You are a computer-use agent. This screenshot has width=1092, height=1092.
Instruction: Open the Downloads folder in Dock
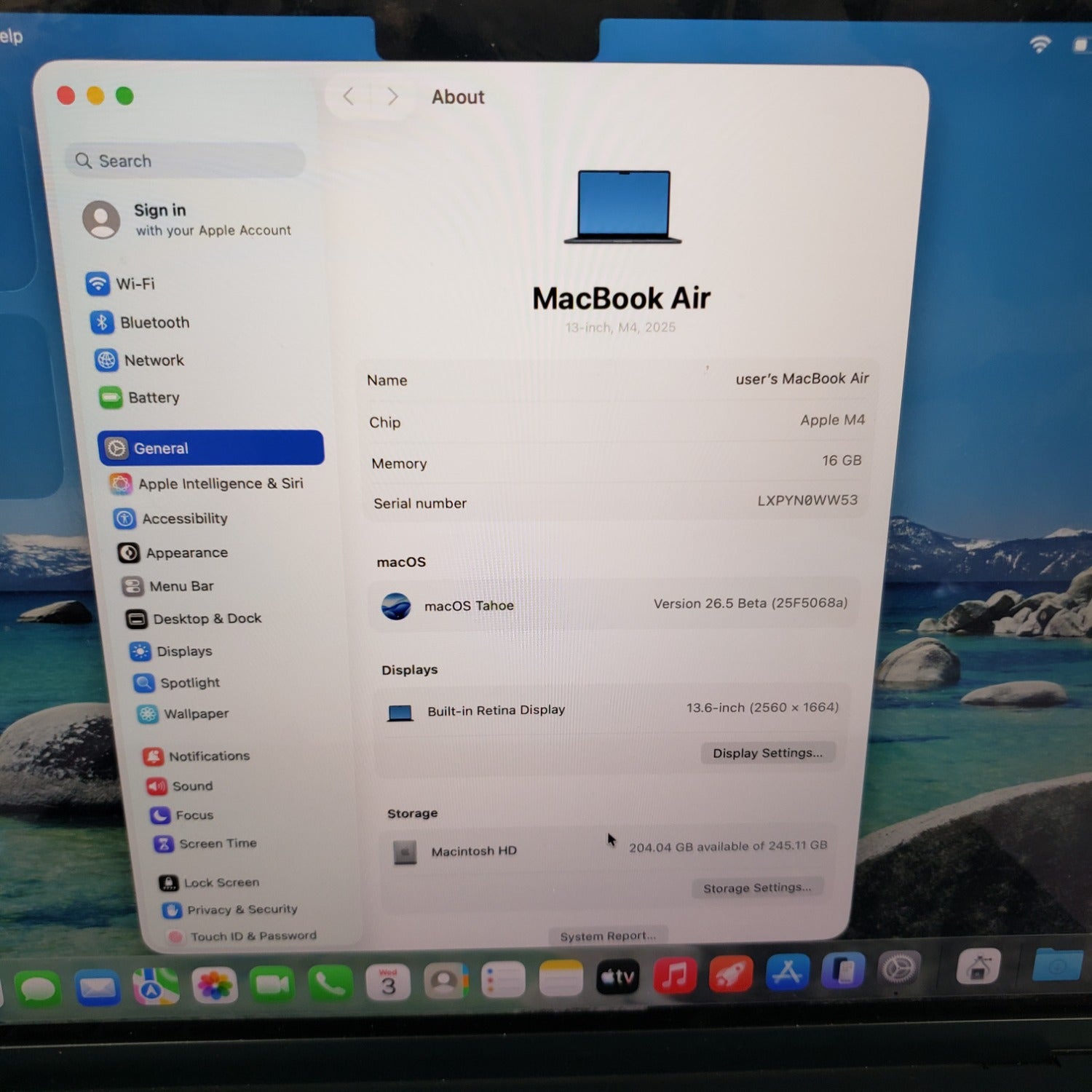1057,965
